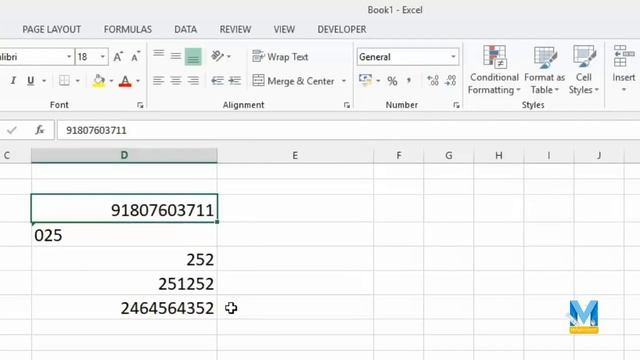The height and width of the screenshot is (360, 640).
Task: Open fill color dropdown arrow
Action: coord(111,81)
